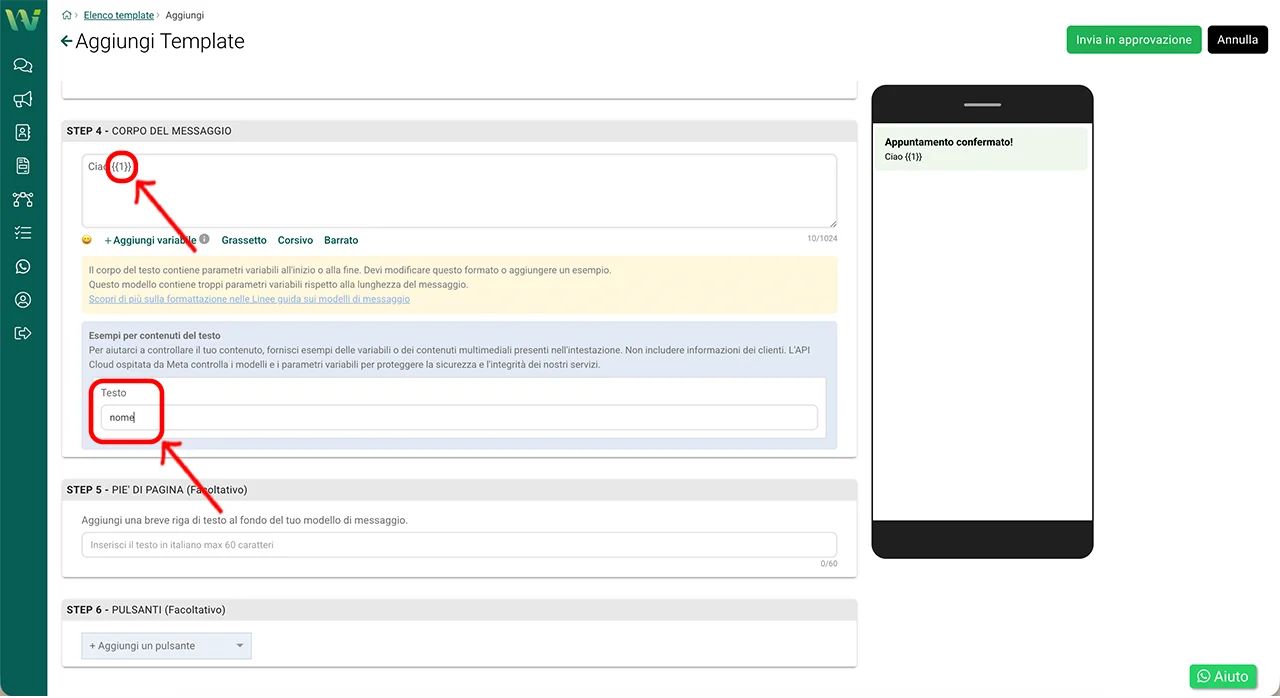Apply Corsivo italic formatting
Screen dimensions: 1280x698
click(295, 240)
